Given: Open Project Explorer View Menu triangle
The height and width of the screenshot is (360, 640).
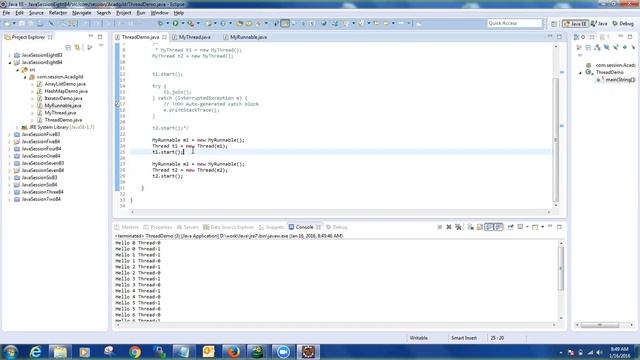Looking at the screenshot, I should tap(101, 46).
